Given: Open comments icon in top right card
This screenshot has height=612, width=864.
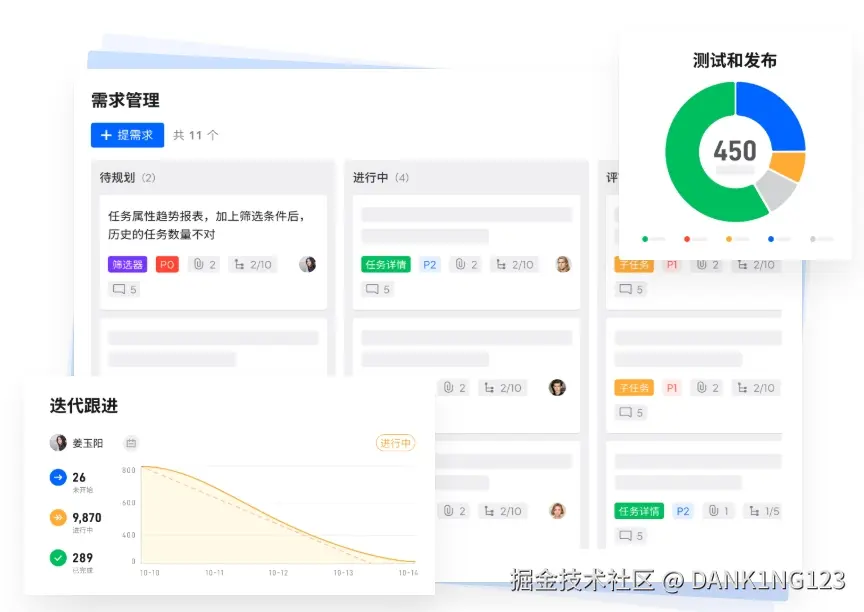Looking at the screenshot, I should 625,289.
